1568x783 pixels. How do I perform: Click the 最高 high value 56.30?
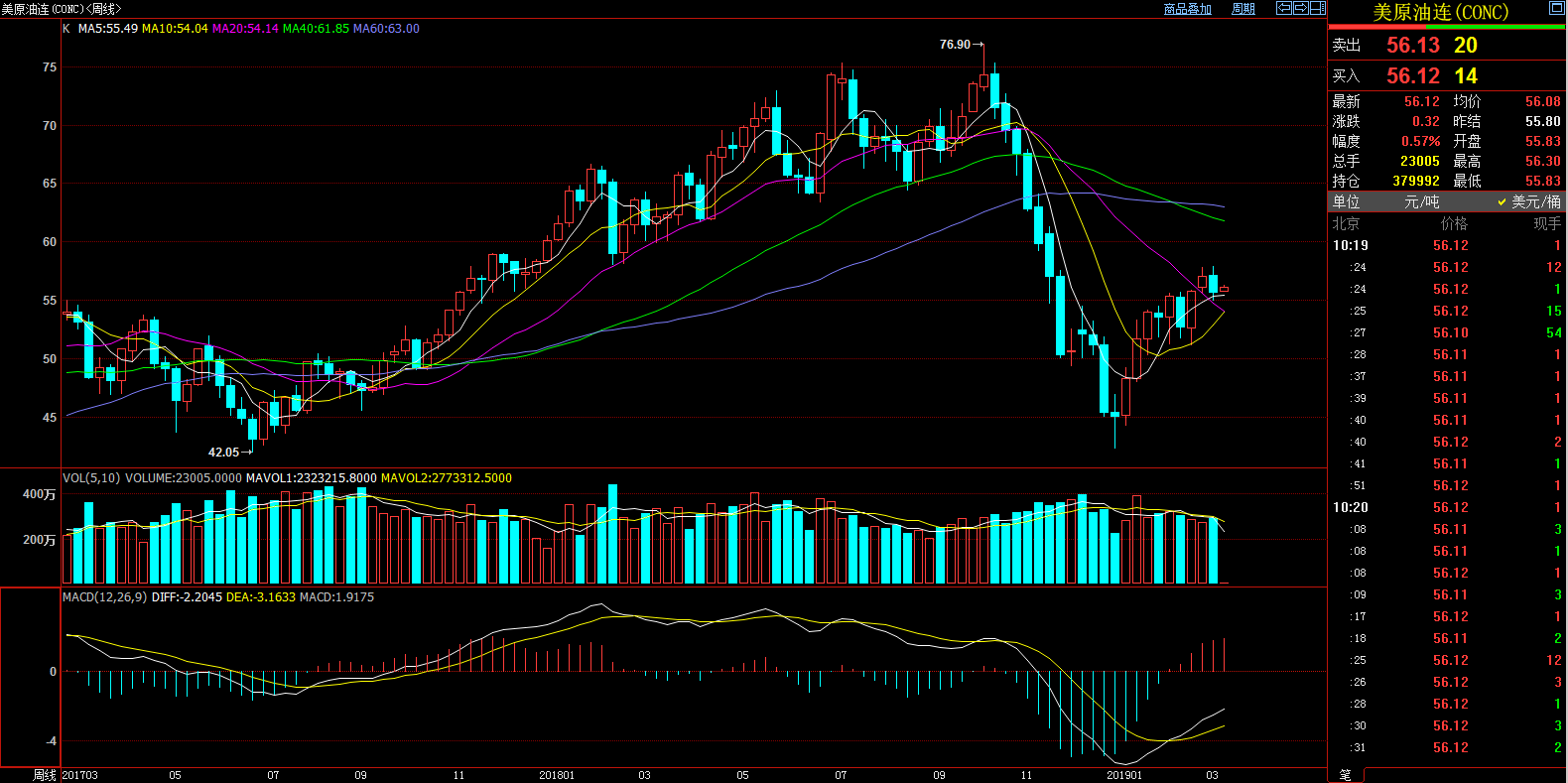point(1542,162)
